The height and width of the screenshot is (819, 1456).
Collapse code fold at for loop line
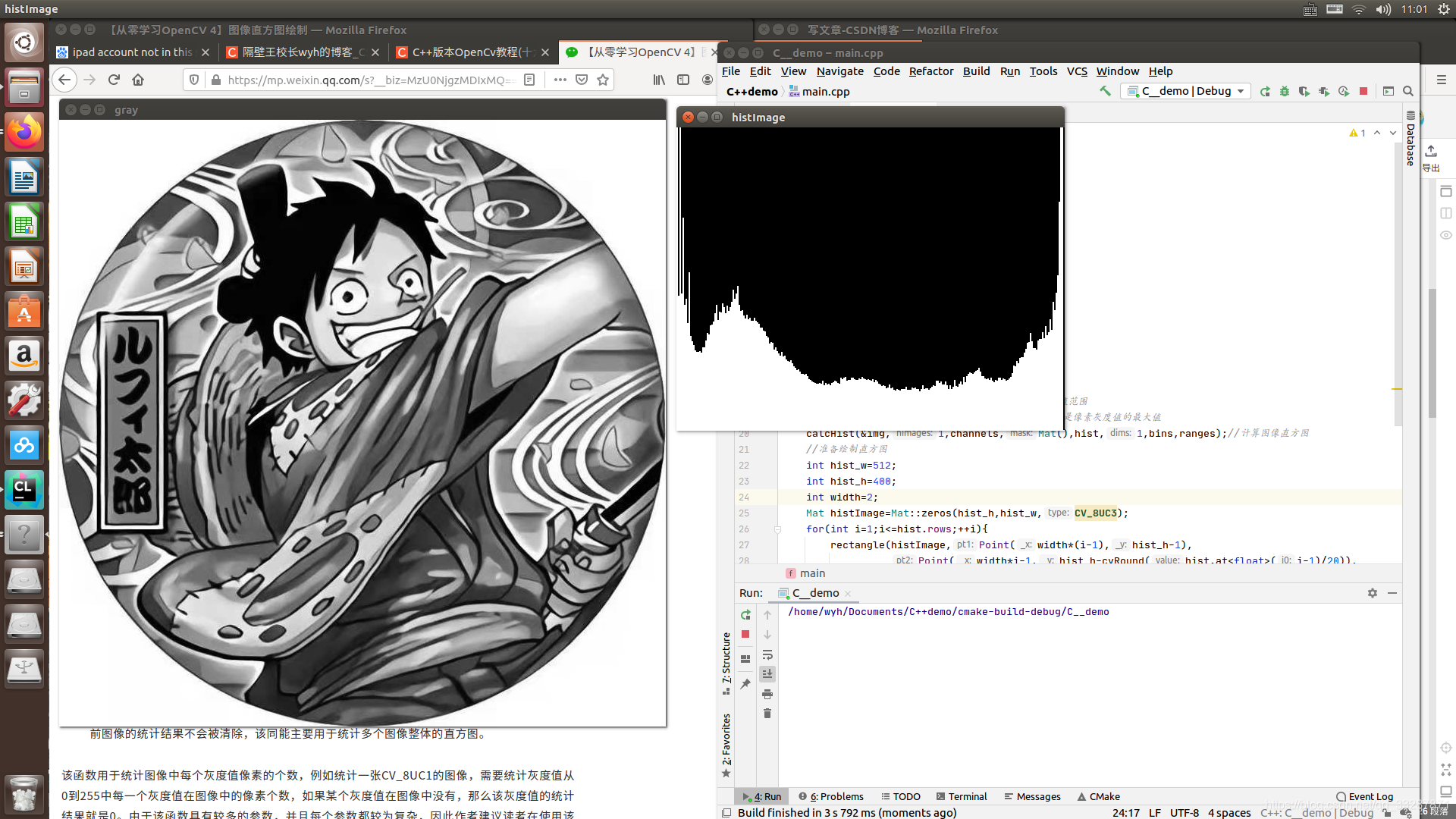click(x=777, y=529)
